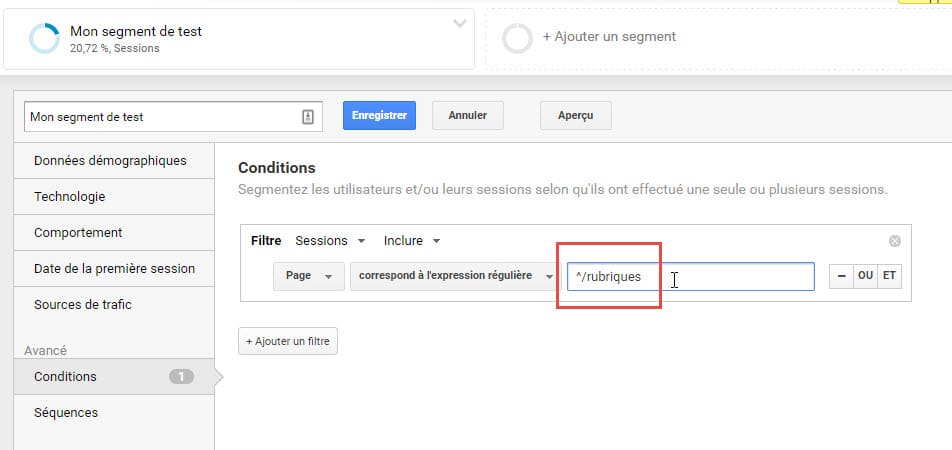Add an OU condition
This screenshot has width=952, height=450.
coord(865,276)
